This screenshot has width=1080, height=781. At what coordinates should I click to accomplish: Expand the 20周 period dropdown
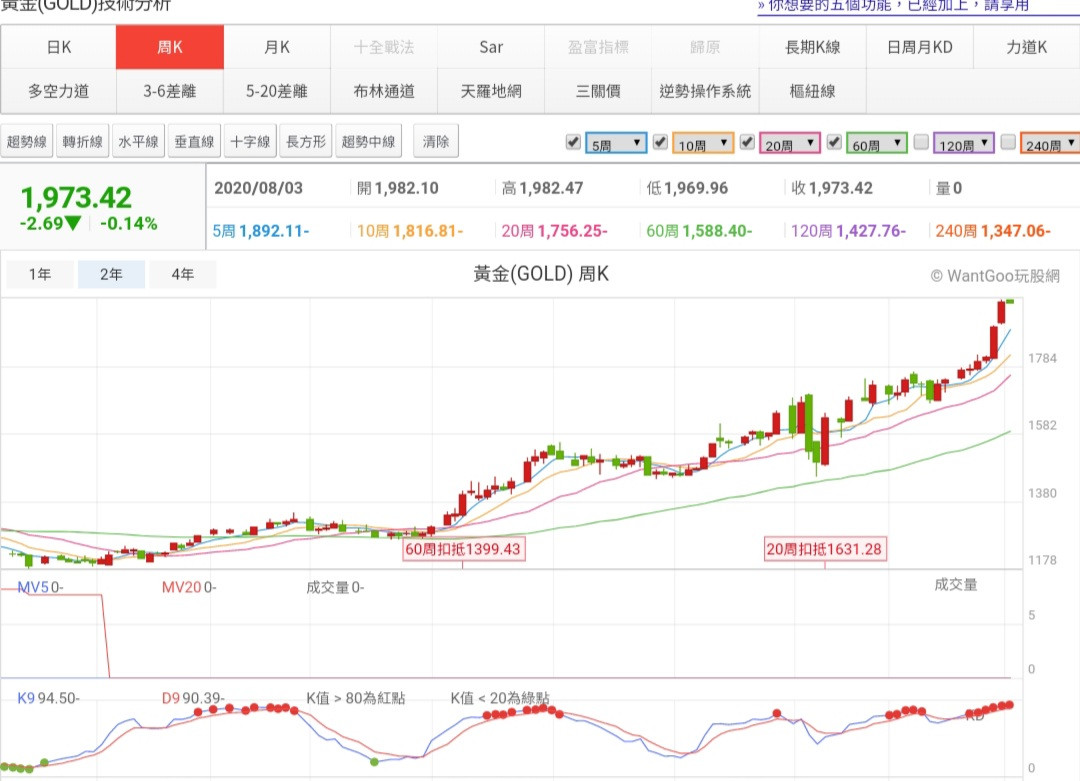(790, 144)
